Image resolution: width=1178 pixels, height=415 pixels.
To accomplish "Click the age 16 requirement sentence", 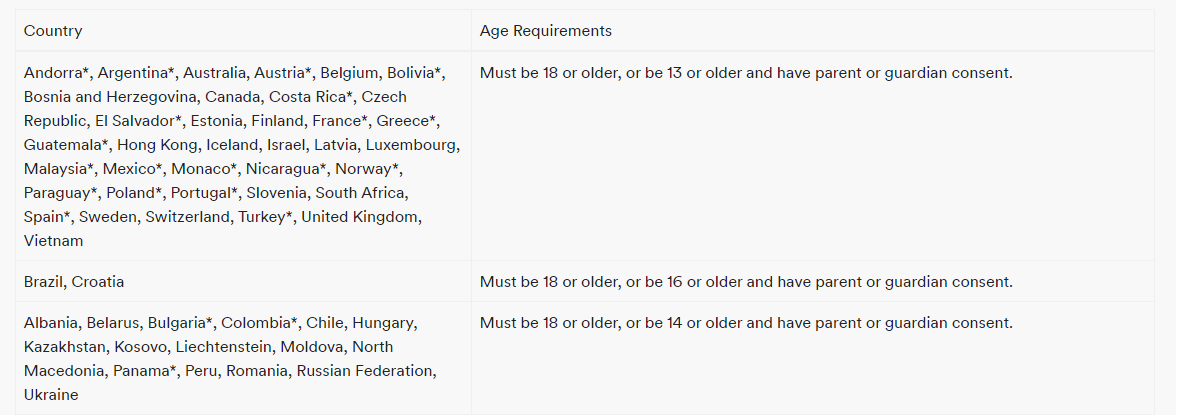I will [x=746, y=282].
